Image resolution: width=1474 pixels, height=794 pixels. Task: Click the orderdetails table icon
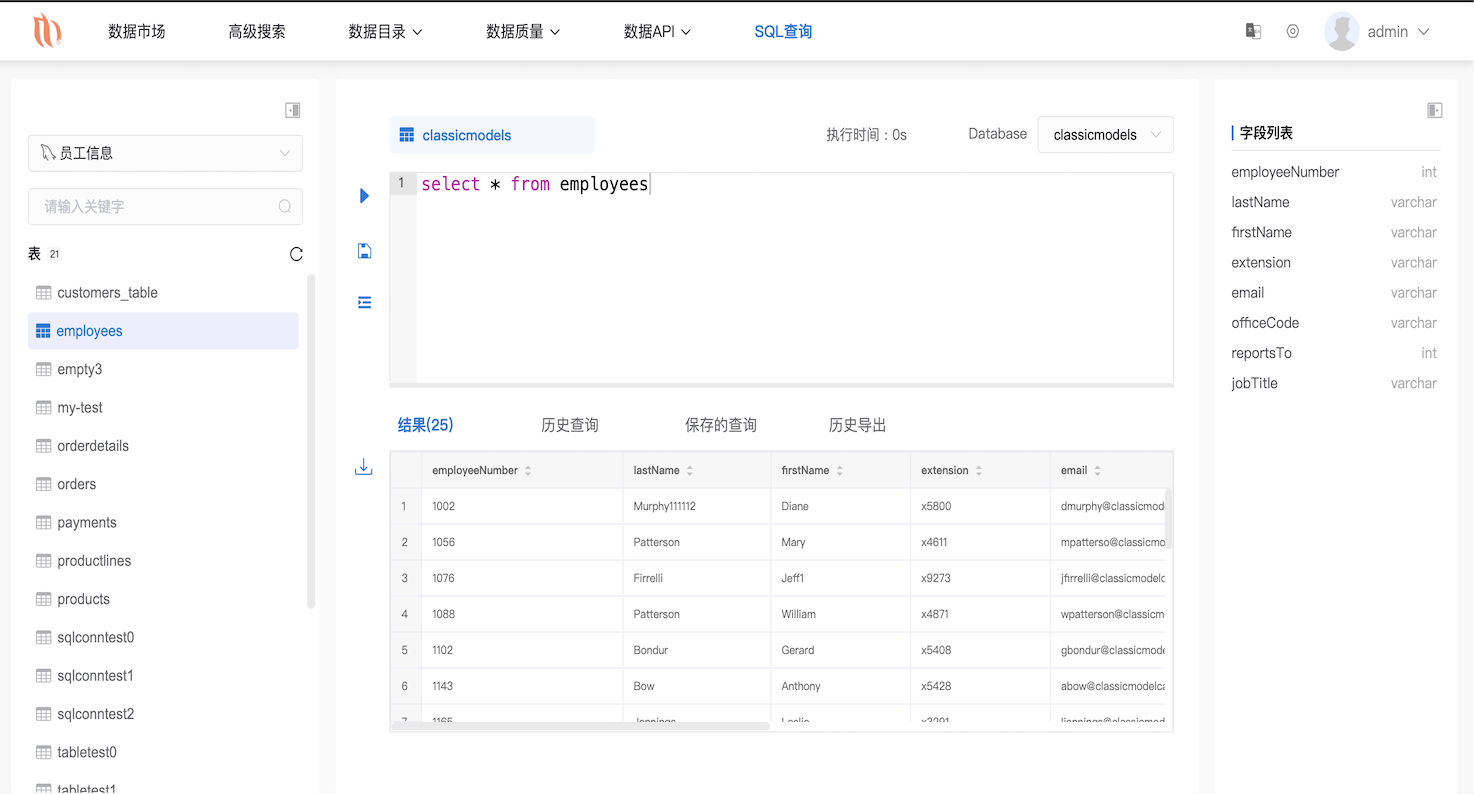(x=43, y=446)
